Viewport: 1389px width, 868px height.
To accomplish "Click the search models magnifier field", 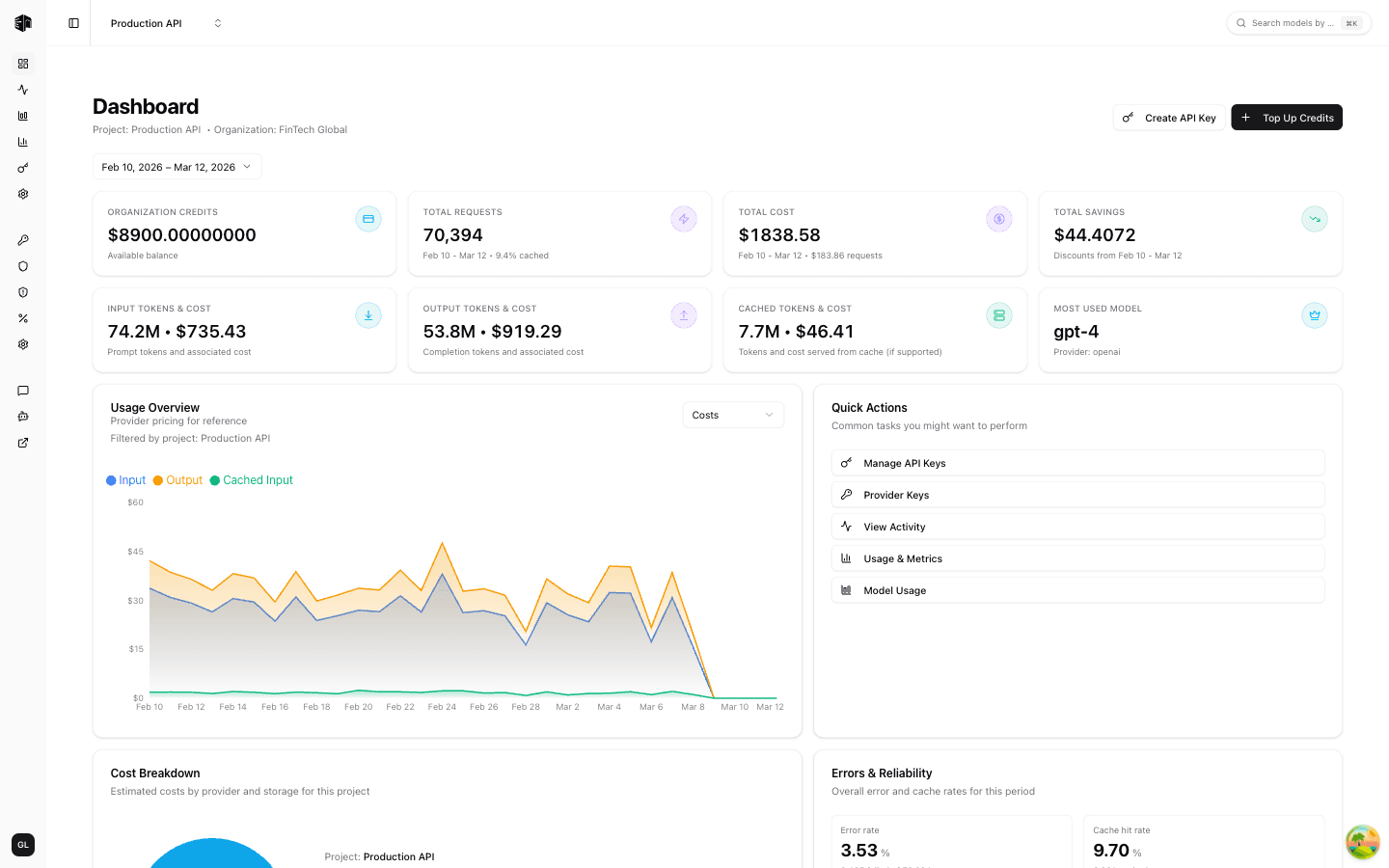I will (x=1298, y=22).
